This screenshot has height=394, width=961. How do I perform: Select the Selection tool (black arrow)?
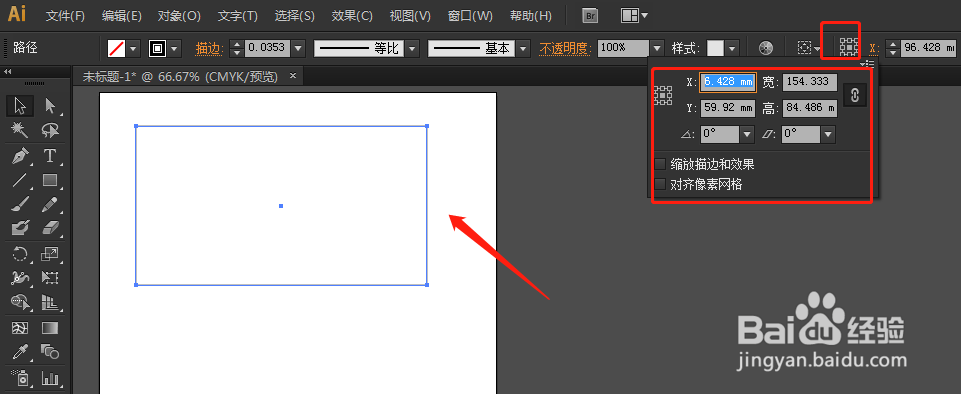click(20, 106)
